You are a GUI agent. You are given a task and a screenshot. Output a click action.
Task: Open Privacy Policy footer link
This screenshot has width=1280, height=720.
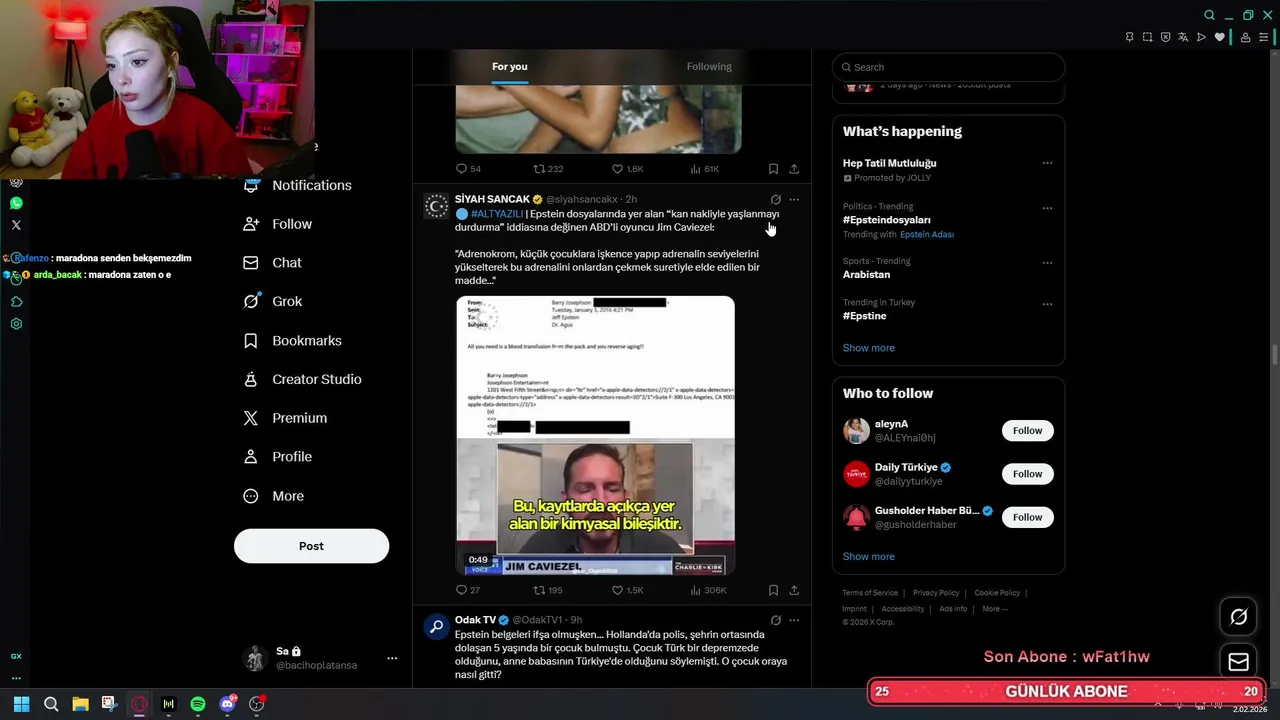click(936, 593)
